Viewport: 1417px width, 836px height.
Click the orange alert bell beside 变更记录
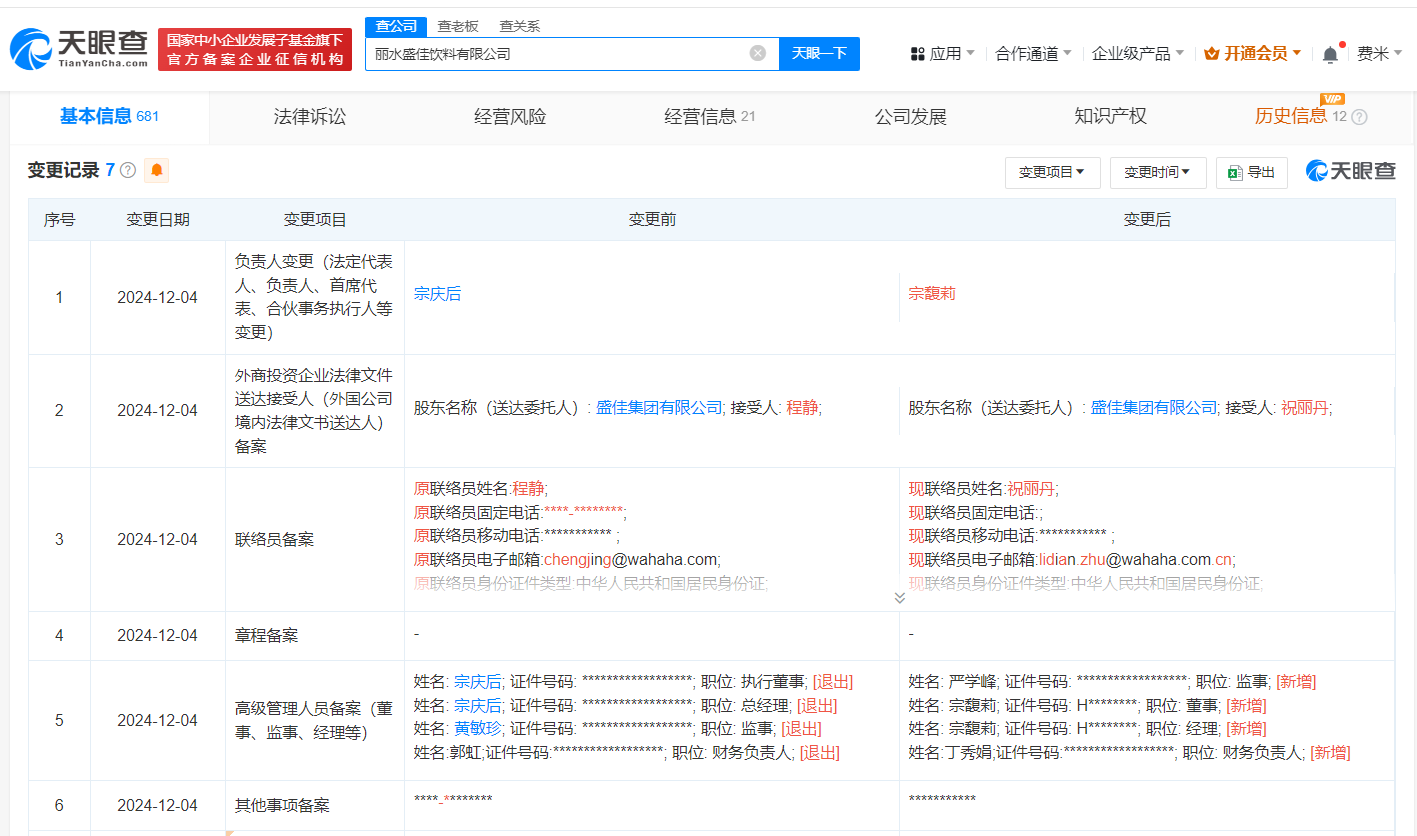click(157, 171)
